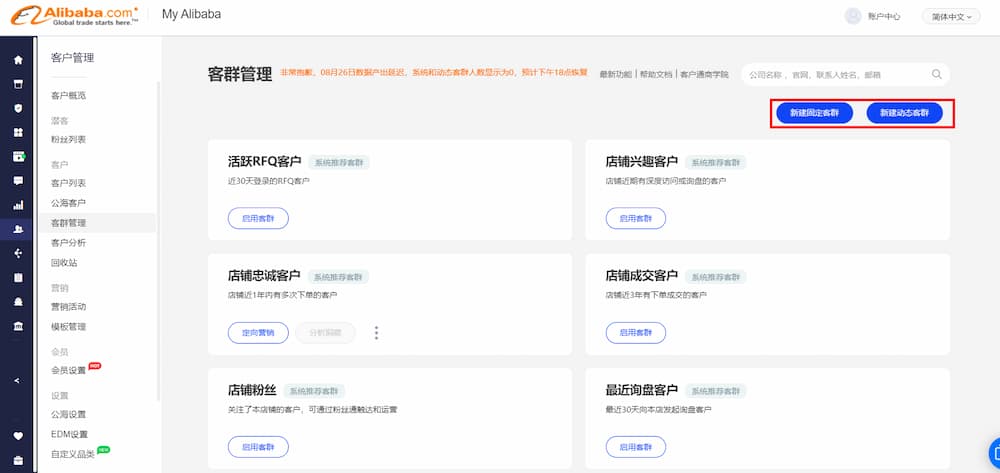The width and height of the screenshot is (1000, 473).
Task: Click the 新建固定客群 button
Action: click(814, 113)
